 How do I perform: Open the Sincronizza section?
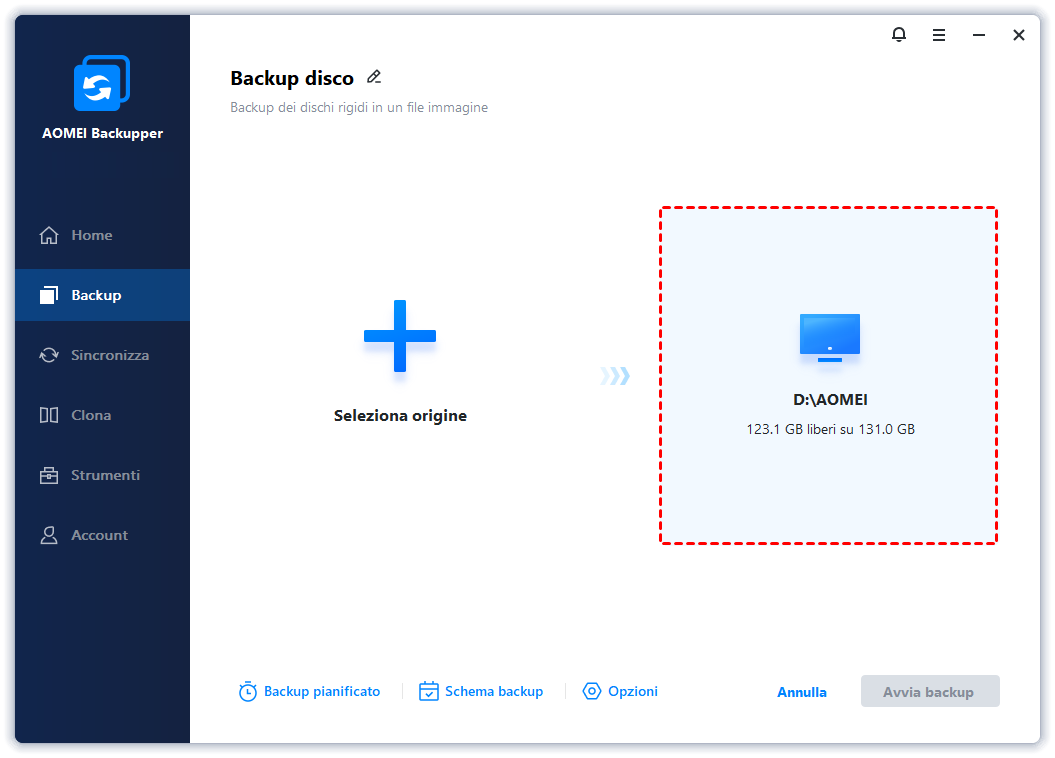click(x=102, y=355)
